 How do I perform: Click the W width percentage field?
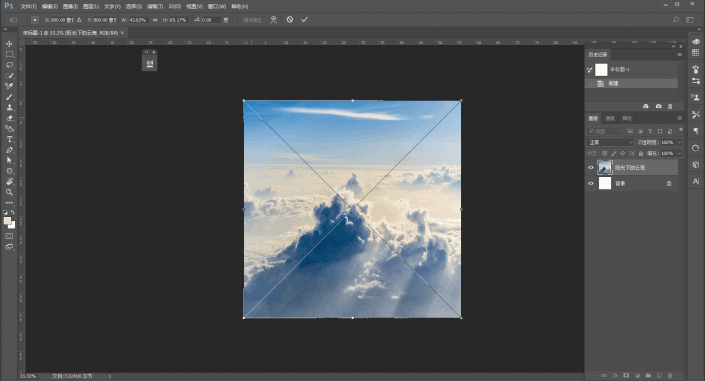coord(138,20)
